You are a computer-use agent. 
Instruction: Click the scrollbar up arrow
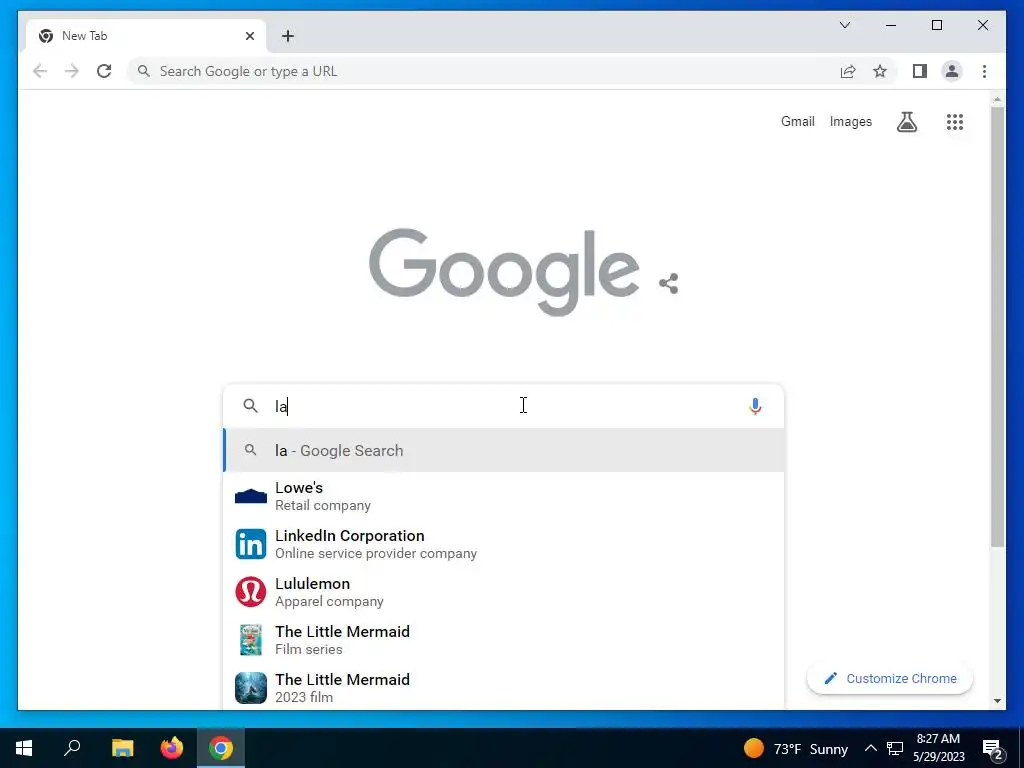pos(997,100)
